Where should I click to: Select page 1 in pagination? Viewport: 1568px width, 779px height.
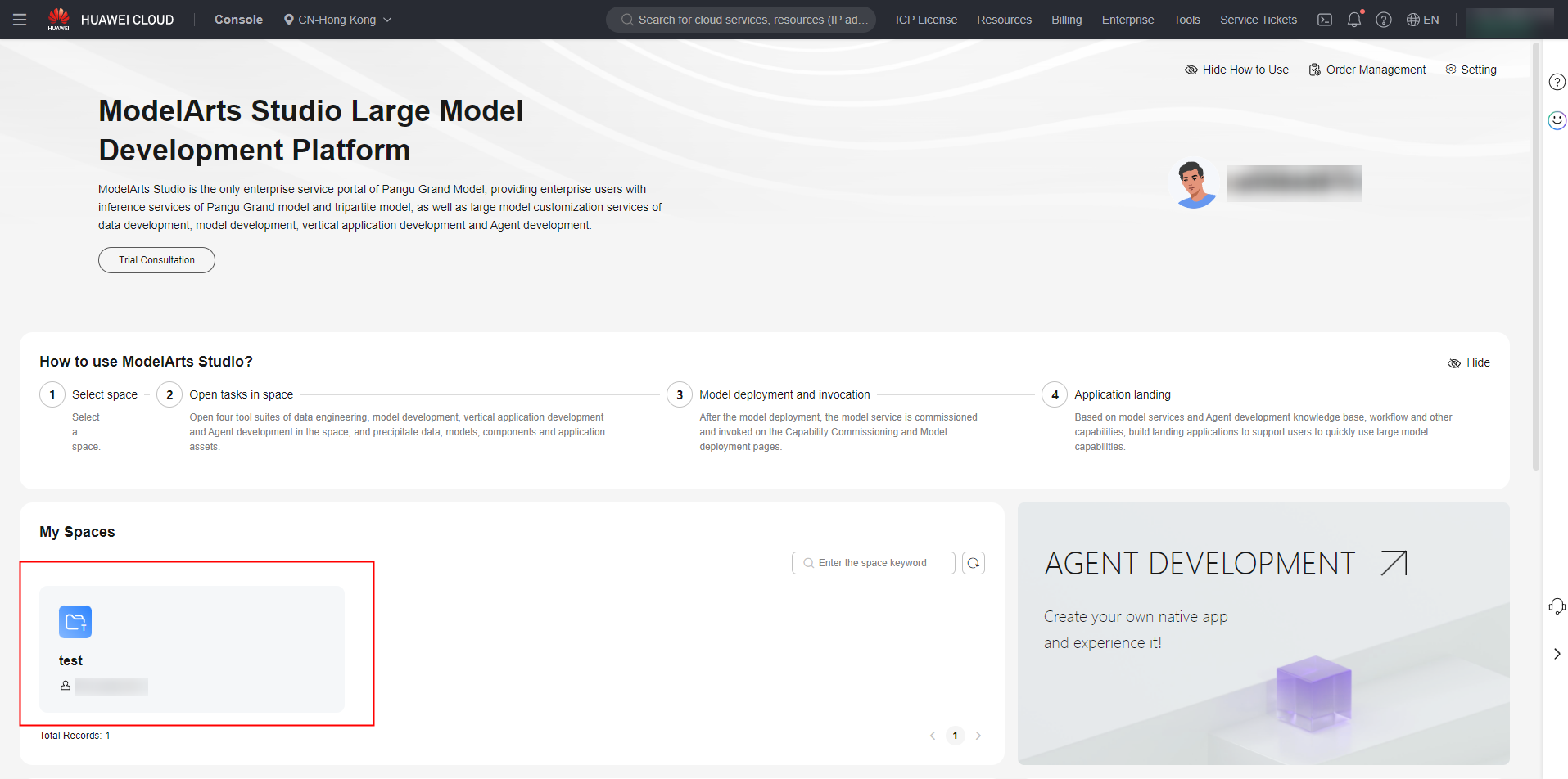tap(955, 736)
